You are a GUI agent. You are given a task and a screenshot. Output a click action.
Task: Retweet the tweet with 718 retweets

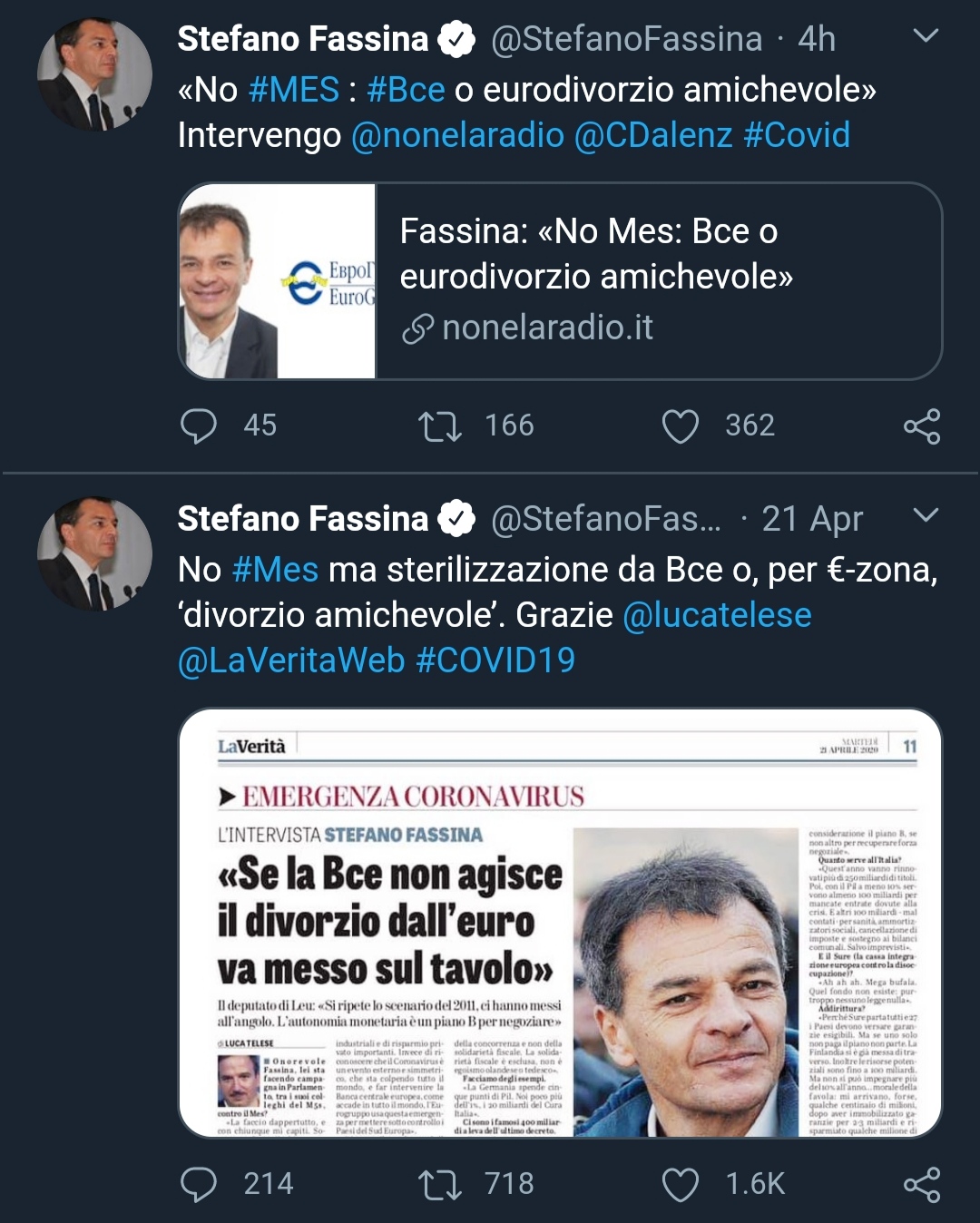click(440, 1184)
